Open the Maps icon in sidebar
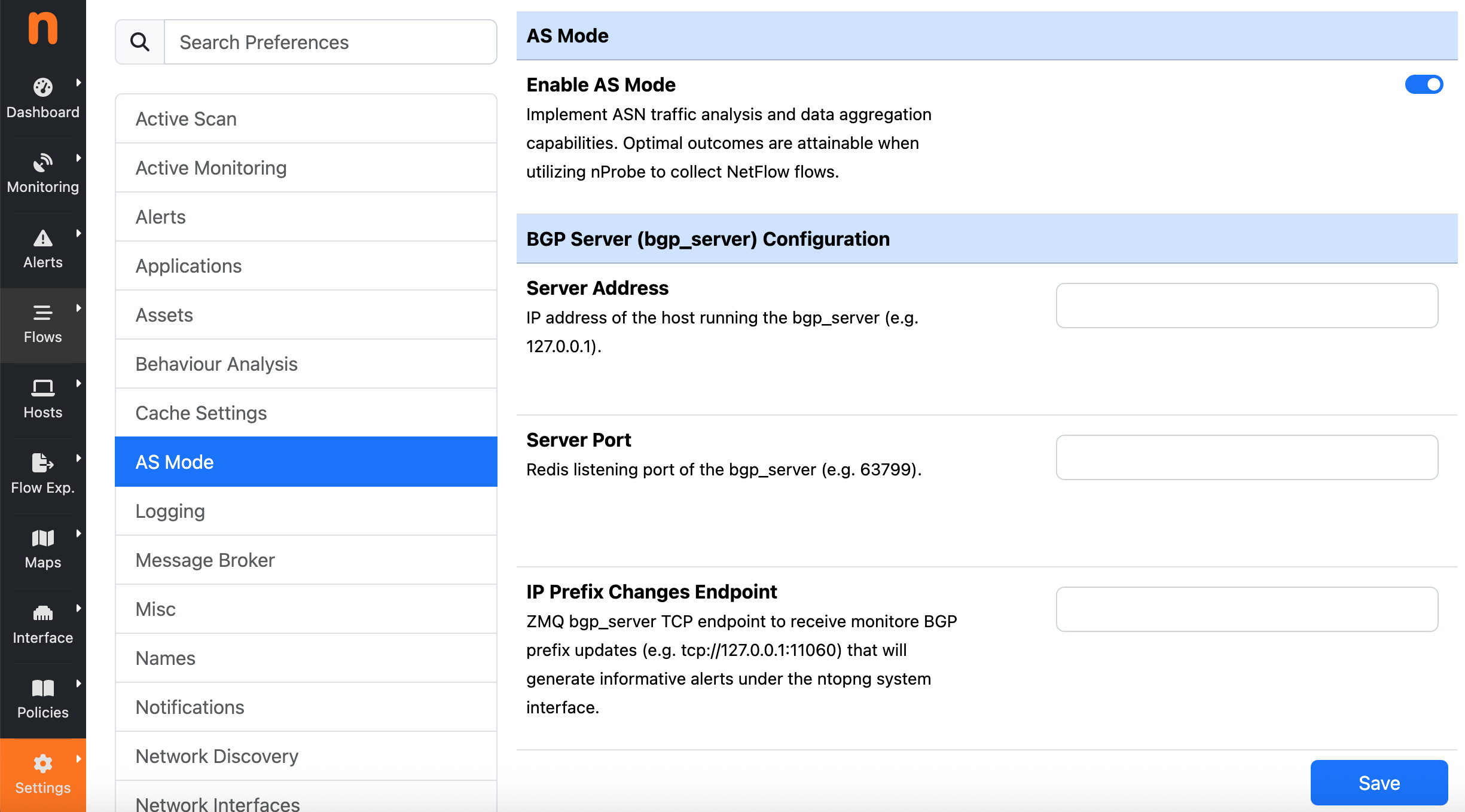Viewport: 1465px width, 812px height. (x=42, y=538)
